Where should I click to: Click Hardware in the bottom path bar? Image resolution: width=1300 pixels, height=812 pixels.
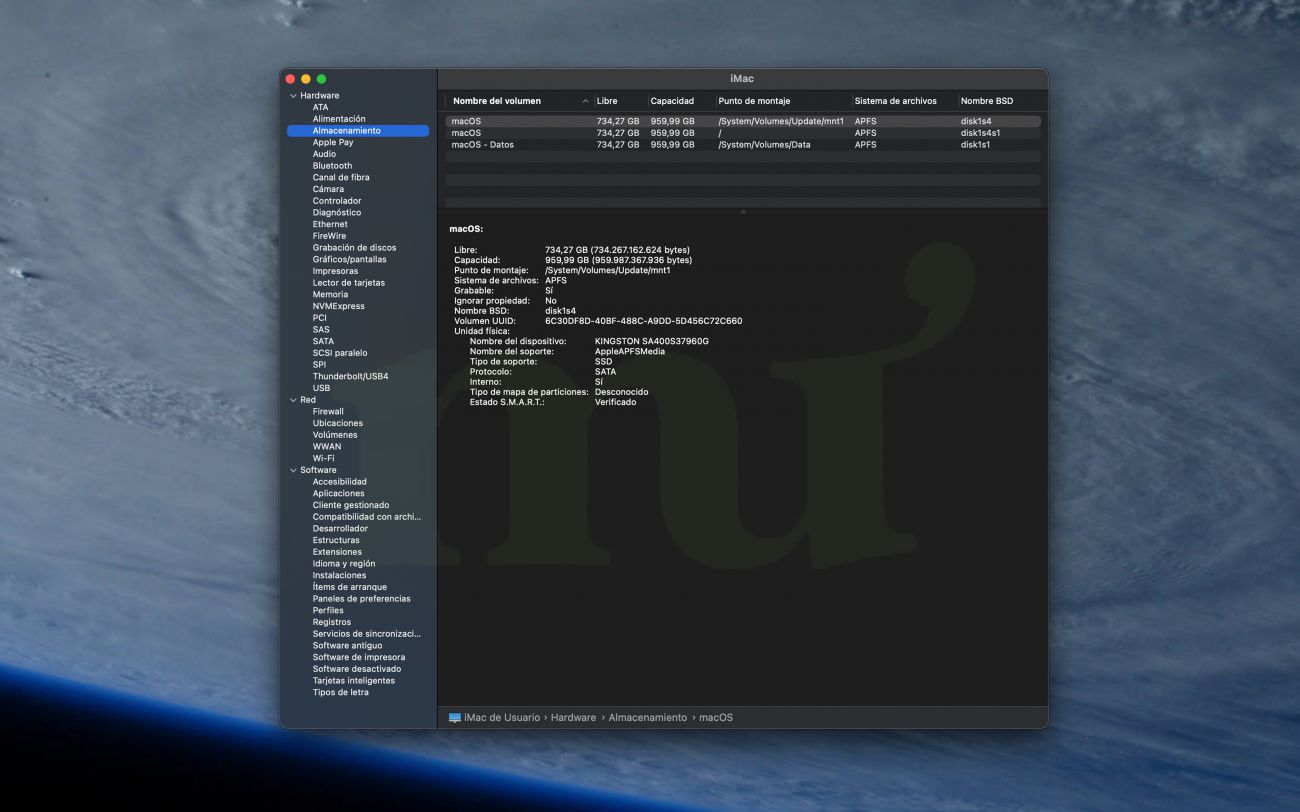pos(573,718)
